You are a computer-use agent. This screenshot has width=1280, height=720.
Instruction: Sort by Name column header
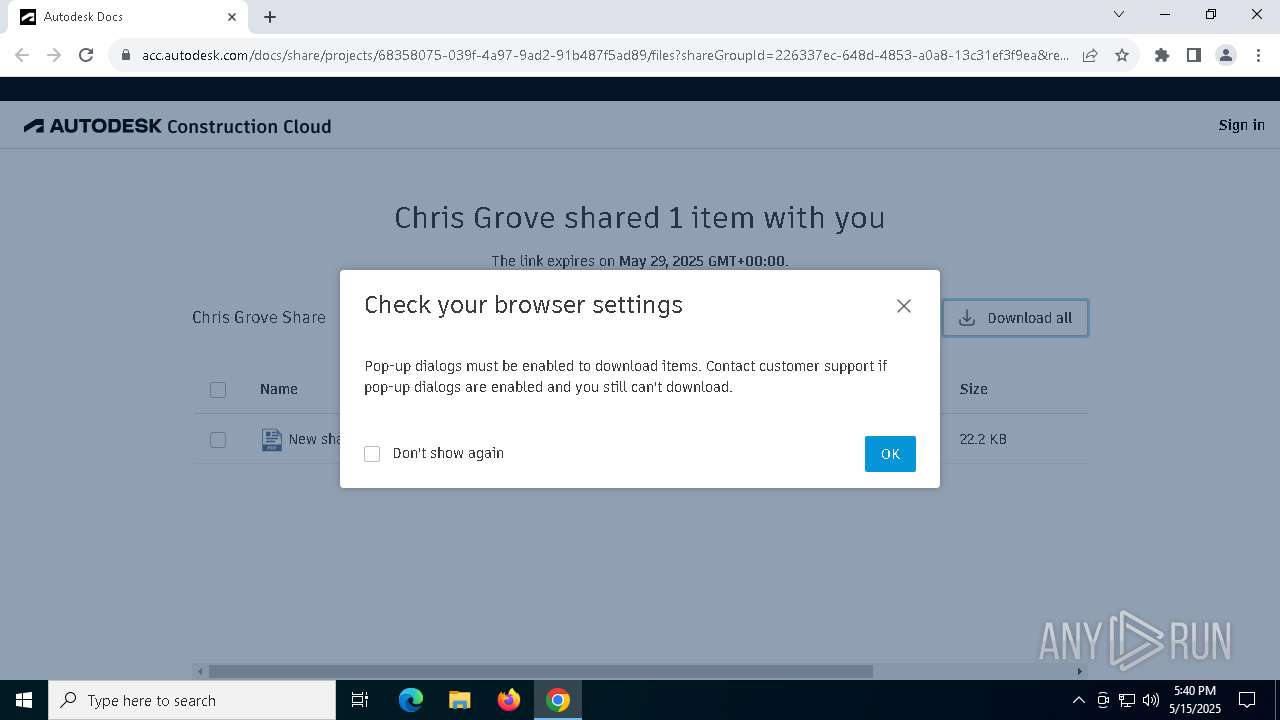[279, 389]
